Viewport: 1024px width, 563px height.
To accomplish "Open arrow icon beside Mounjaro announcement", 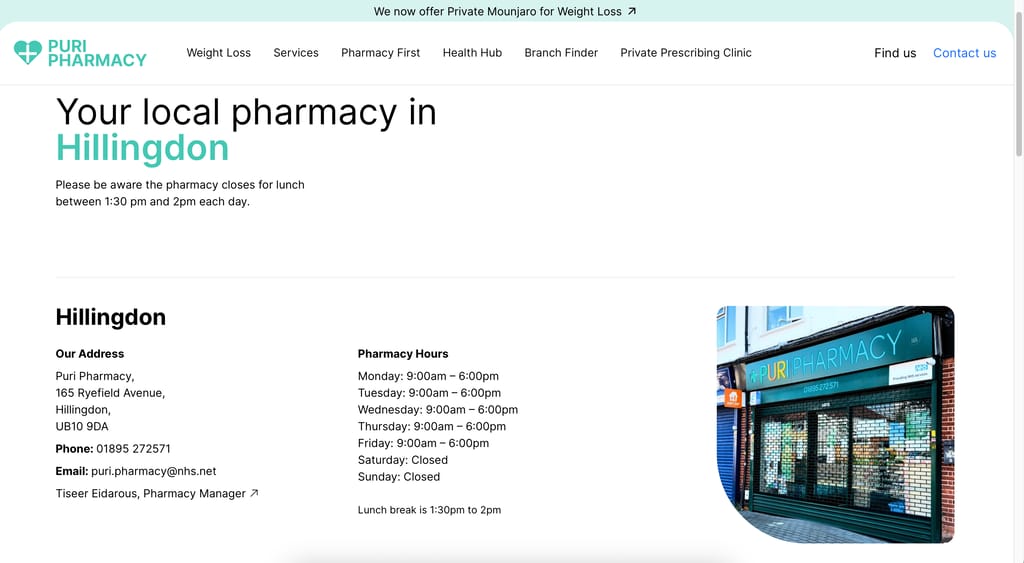I will [632, 11].
